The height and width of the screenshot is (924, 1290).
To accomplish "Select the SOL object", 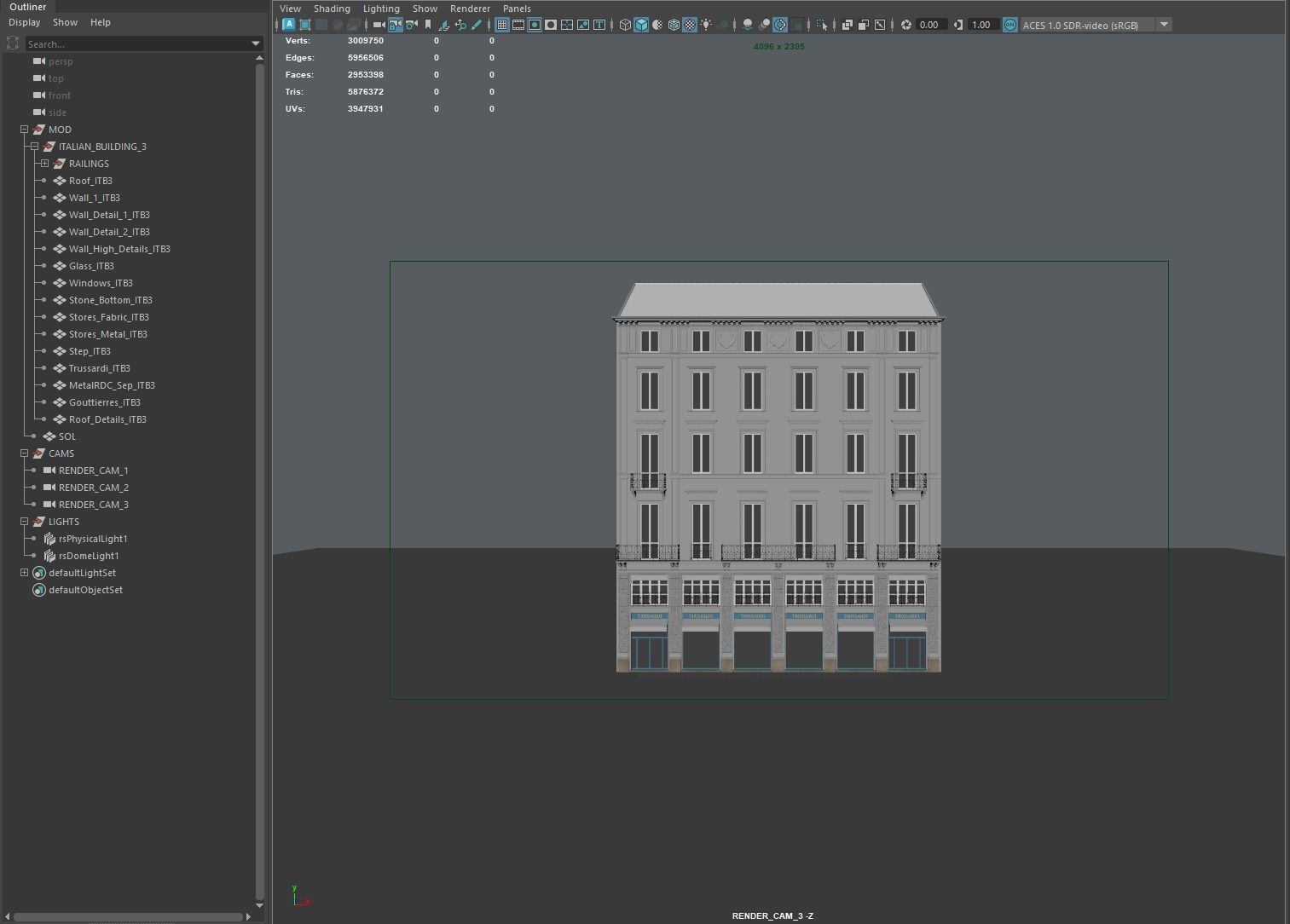I will [x=67, y=436].
